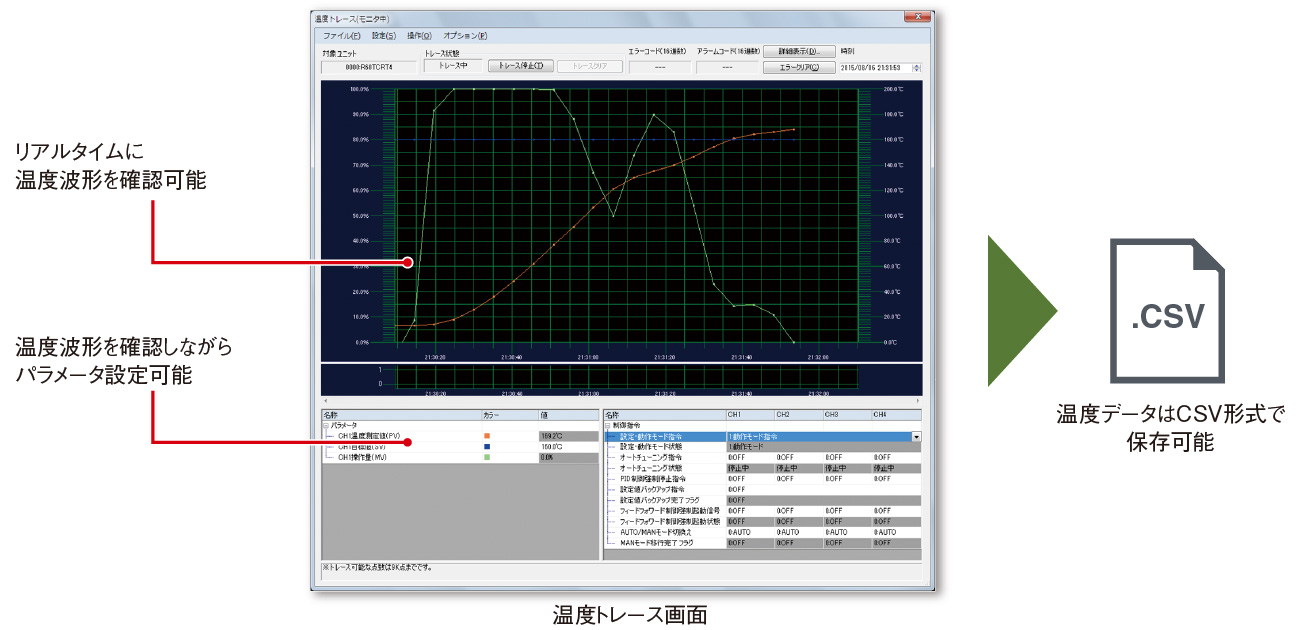Click the green CH1 MV color swatch

486,457
